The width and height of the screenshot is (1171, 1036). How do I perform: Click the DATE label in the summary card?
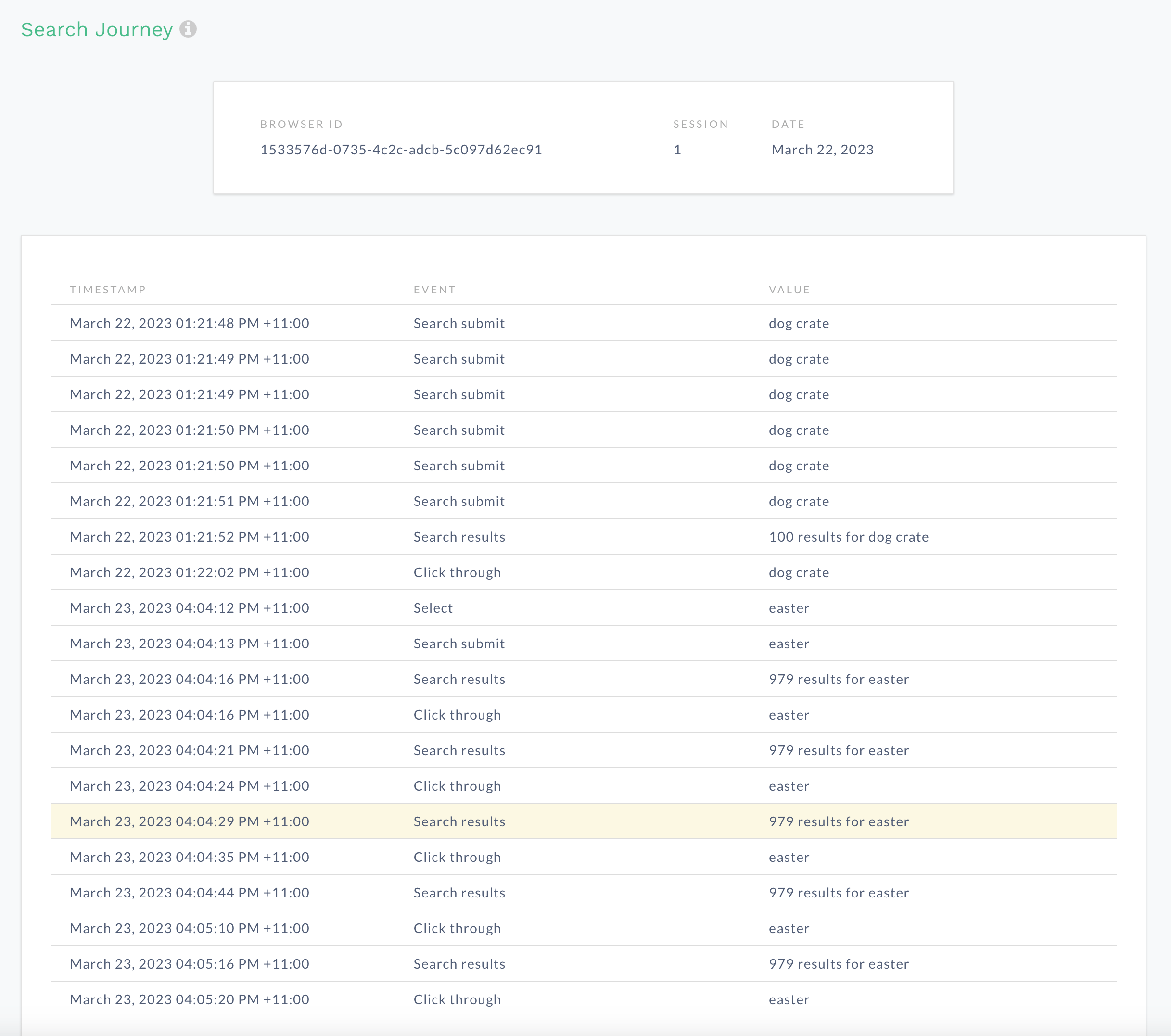tap(788, 124)
